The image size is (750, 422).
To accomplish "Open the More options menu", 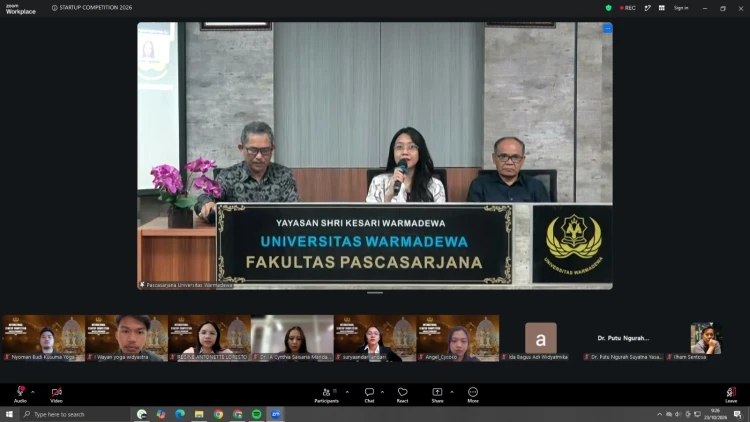I will tap(473, 395).
